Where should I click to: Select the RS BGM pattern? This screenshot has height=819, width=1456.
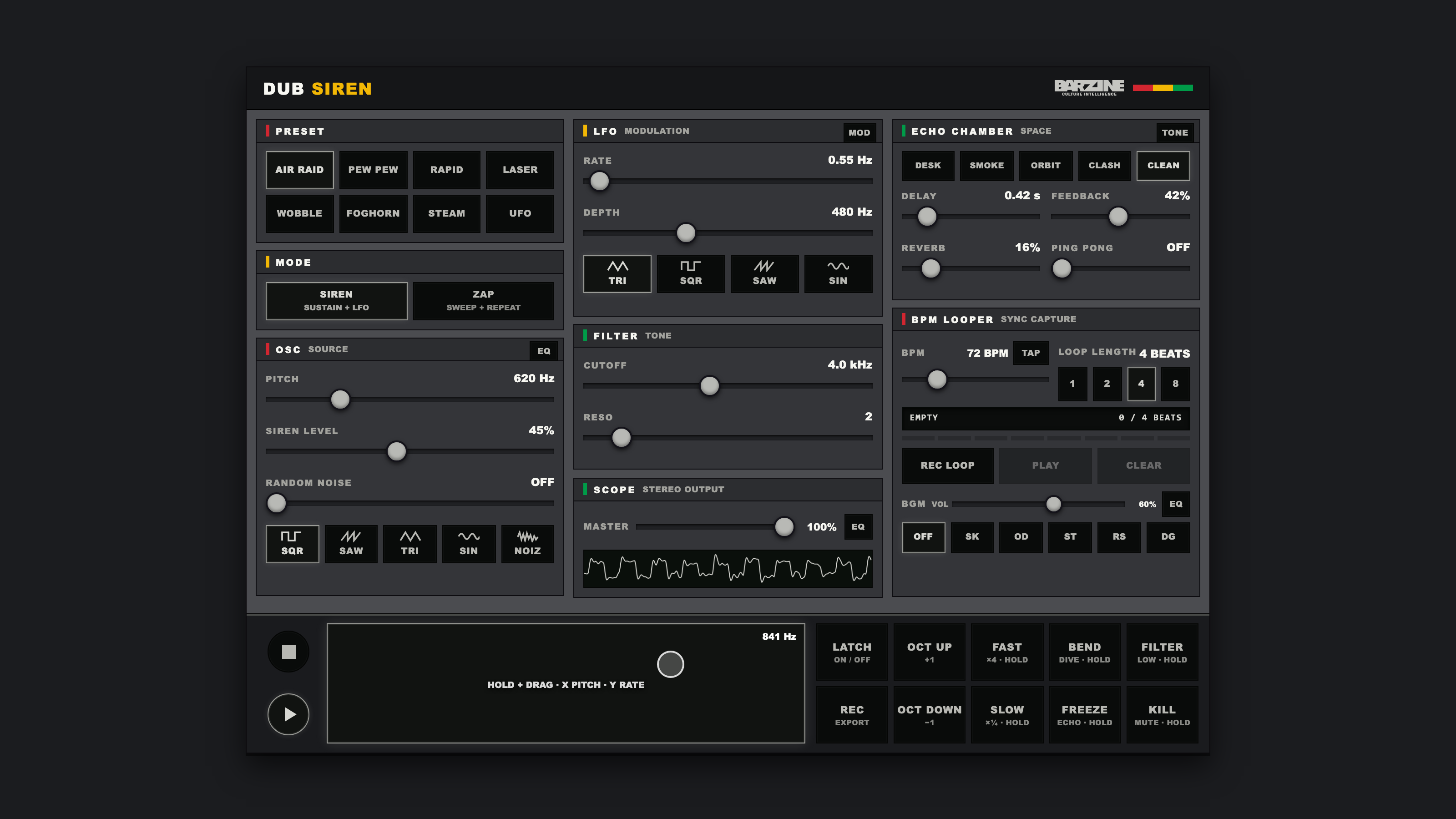point(1119,537)
